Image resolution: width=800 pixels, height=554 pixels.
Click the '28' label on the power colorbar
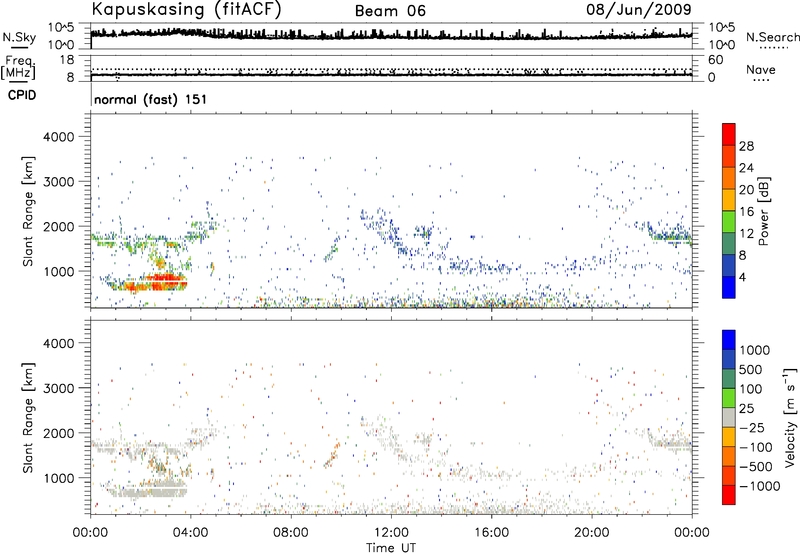746,146
